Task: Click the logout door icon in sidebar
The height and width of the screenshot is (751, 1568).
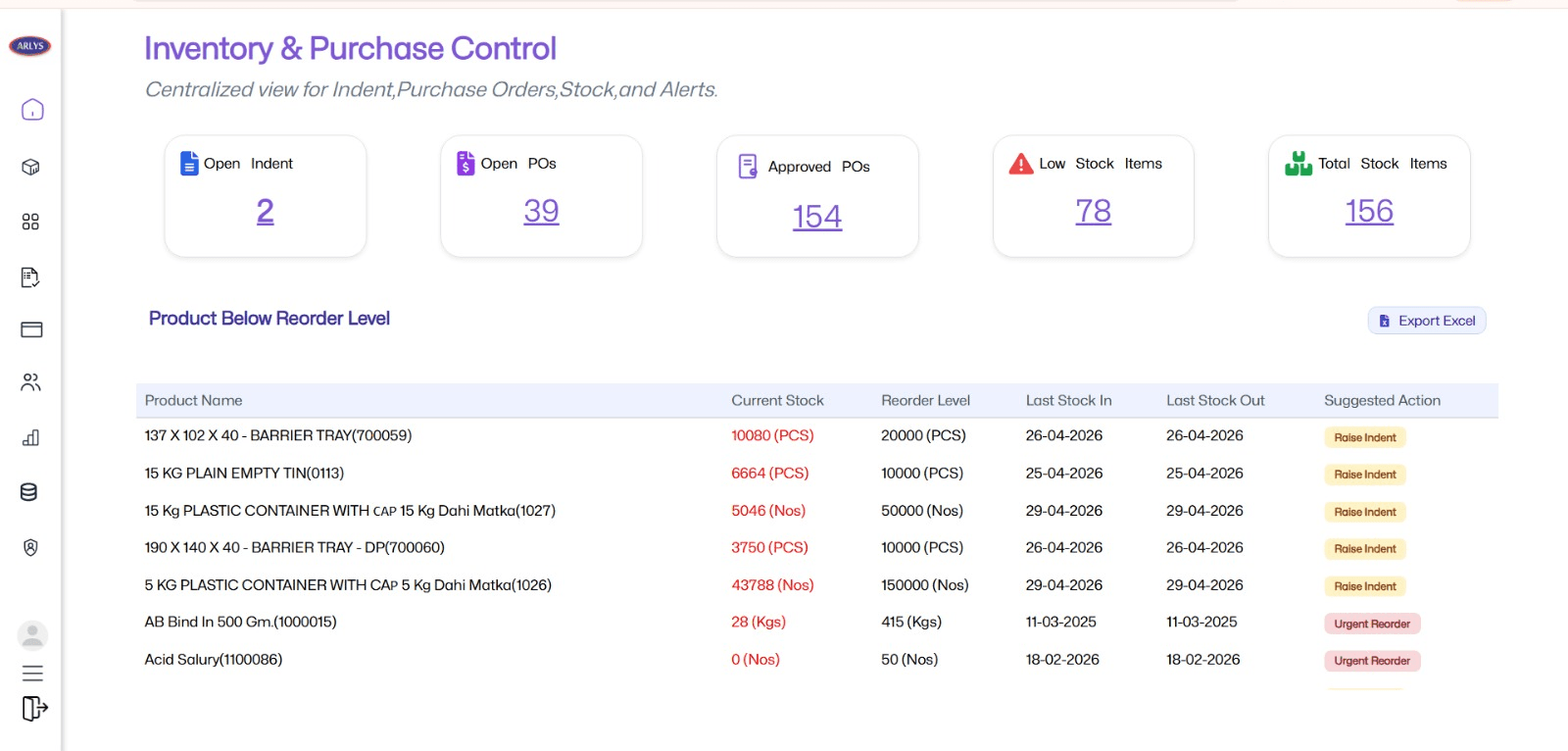Action: click(34, 708)
